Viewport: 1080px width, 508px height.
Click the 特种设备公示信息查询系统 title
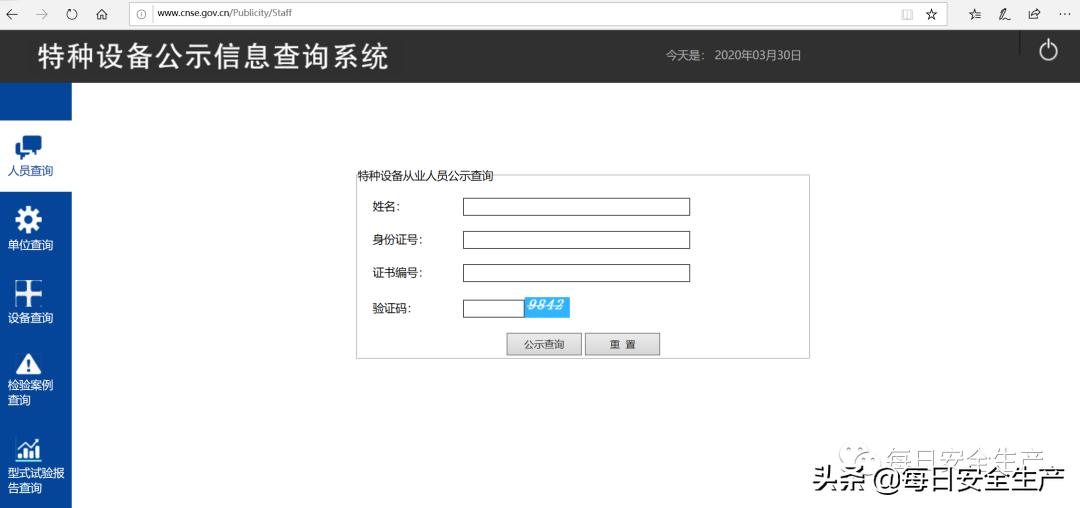pos(213,56)
